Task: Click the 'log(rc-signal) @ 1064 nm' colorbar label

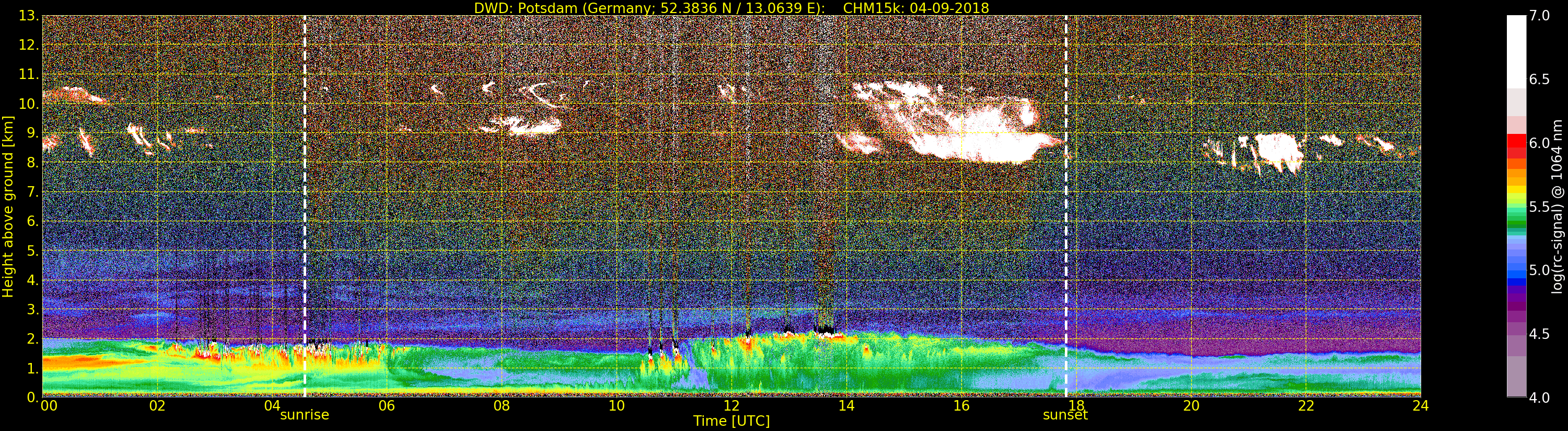Action: [x=1556, y=206]
